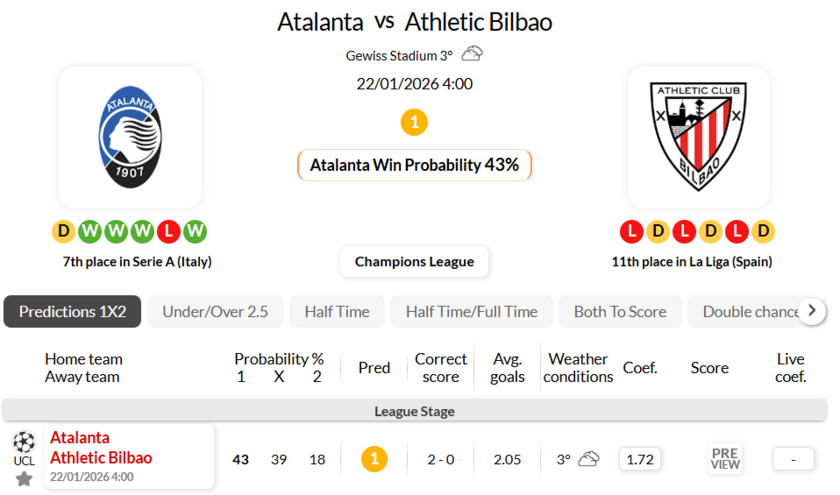This screenshot has width=840, height=495.
Task: Open the Half Time tab
Action: [x=336, y=311]
